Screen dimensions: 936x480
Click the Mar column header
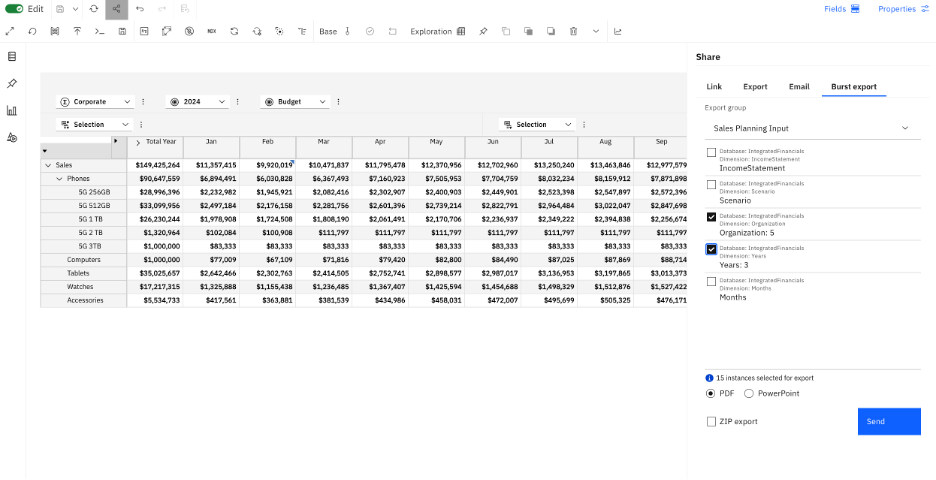coord(324,147)
